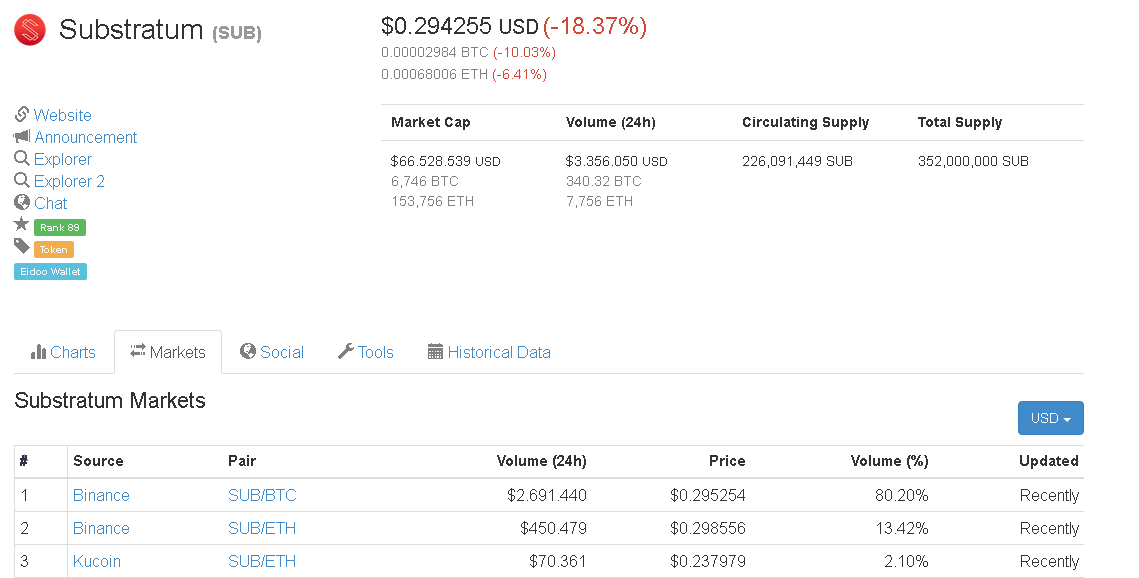Click the star icon next to Rank 89
This screenshot has height=578, width=1139.
22,224
